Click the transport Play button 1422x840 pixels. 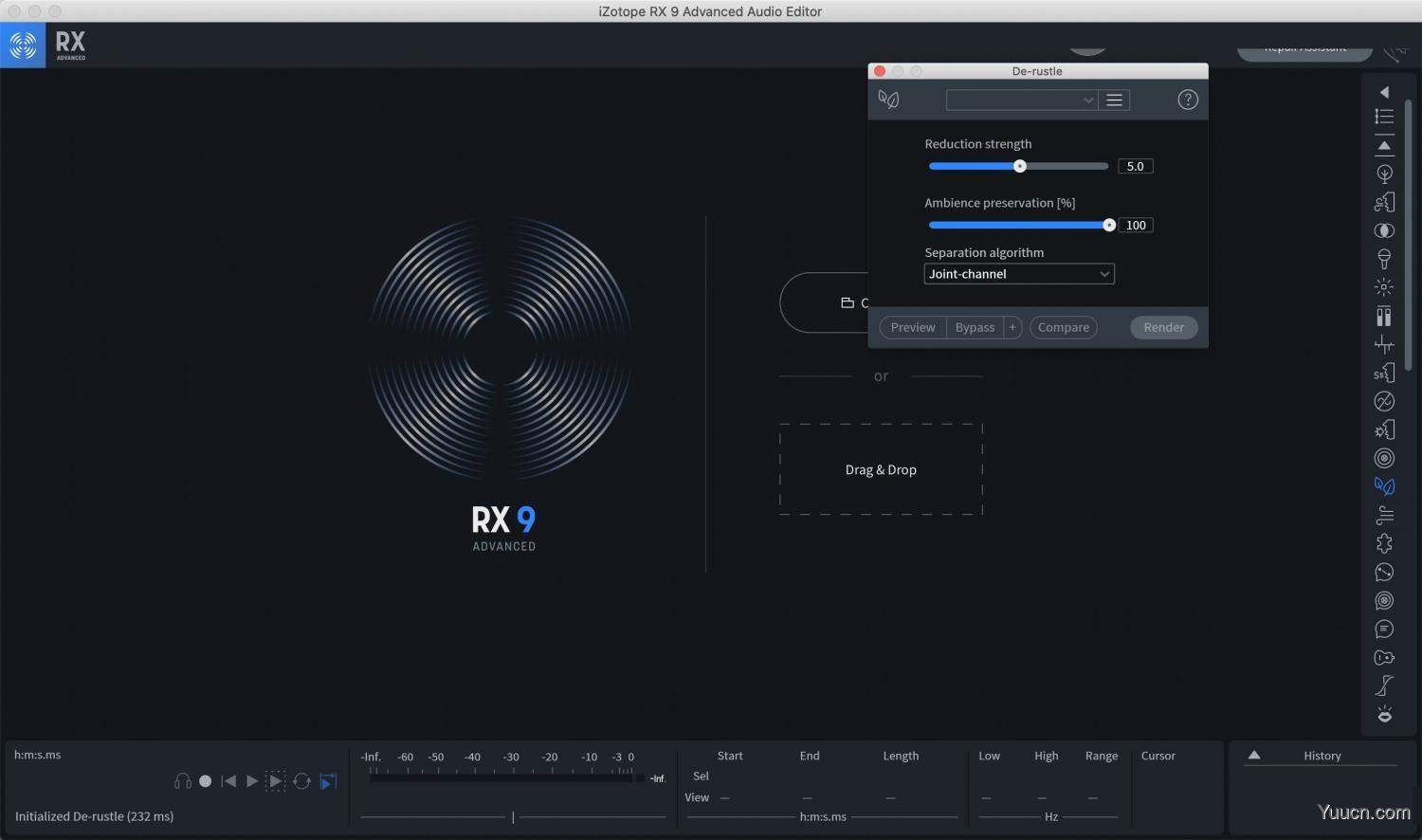pyautogui.click(x=252, y=781)
